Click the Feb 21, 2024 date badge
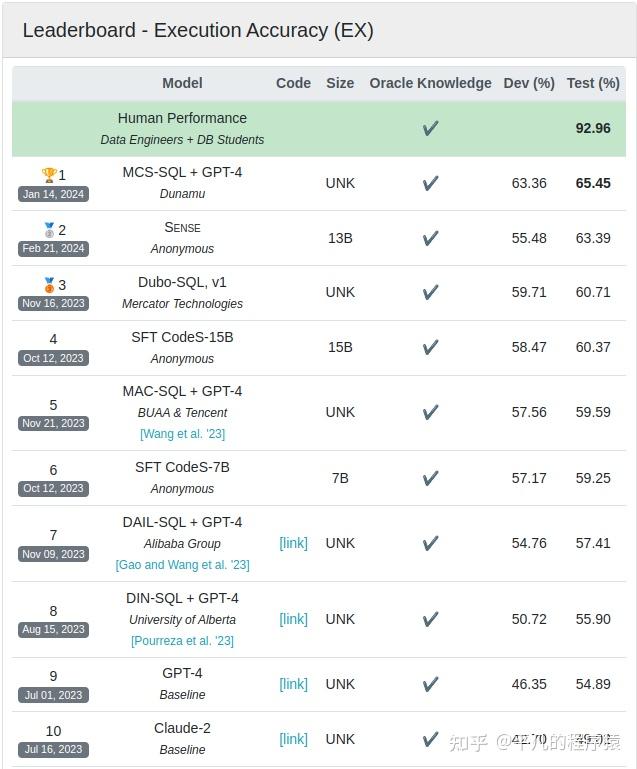 (53, 249)
